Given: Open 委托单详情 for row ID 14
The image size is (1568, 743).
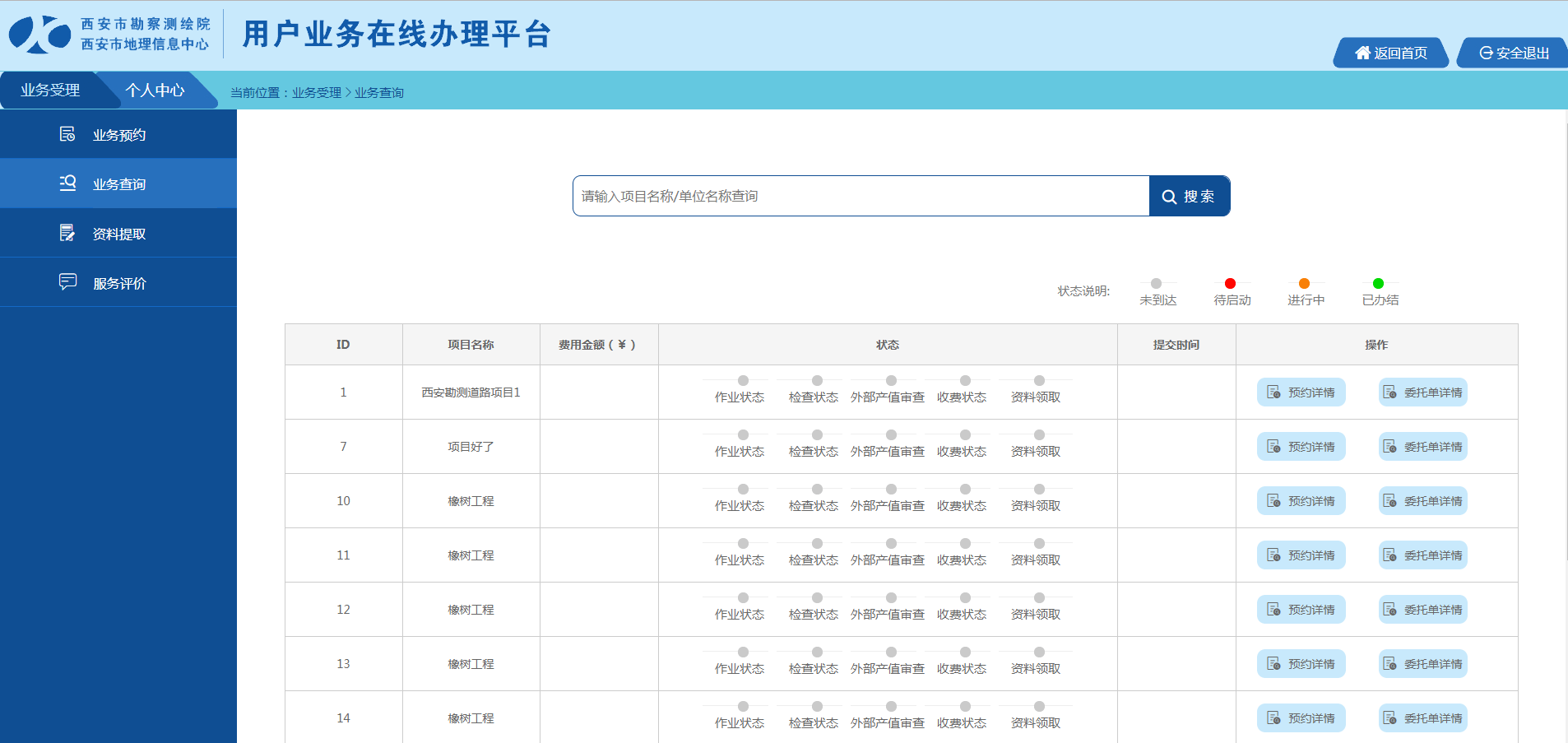Looking at the screenshot, I should [x=1422, y=718].
